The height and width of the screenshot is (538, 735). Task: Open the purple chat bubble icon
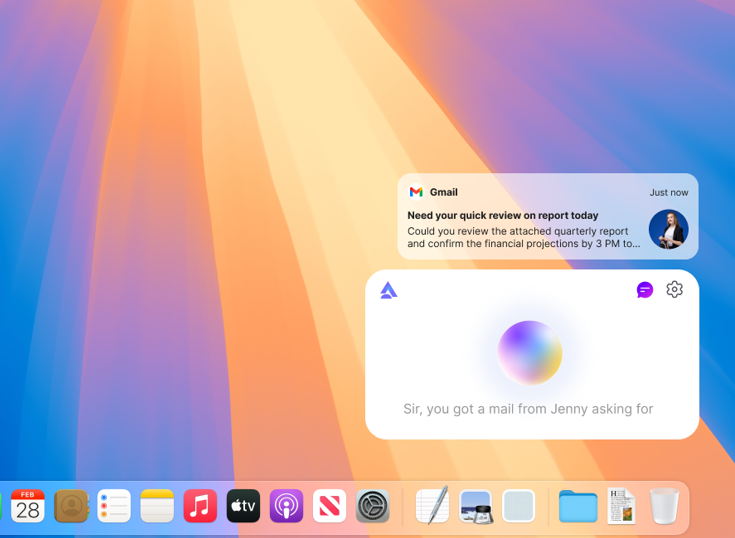click(645, 290)
